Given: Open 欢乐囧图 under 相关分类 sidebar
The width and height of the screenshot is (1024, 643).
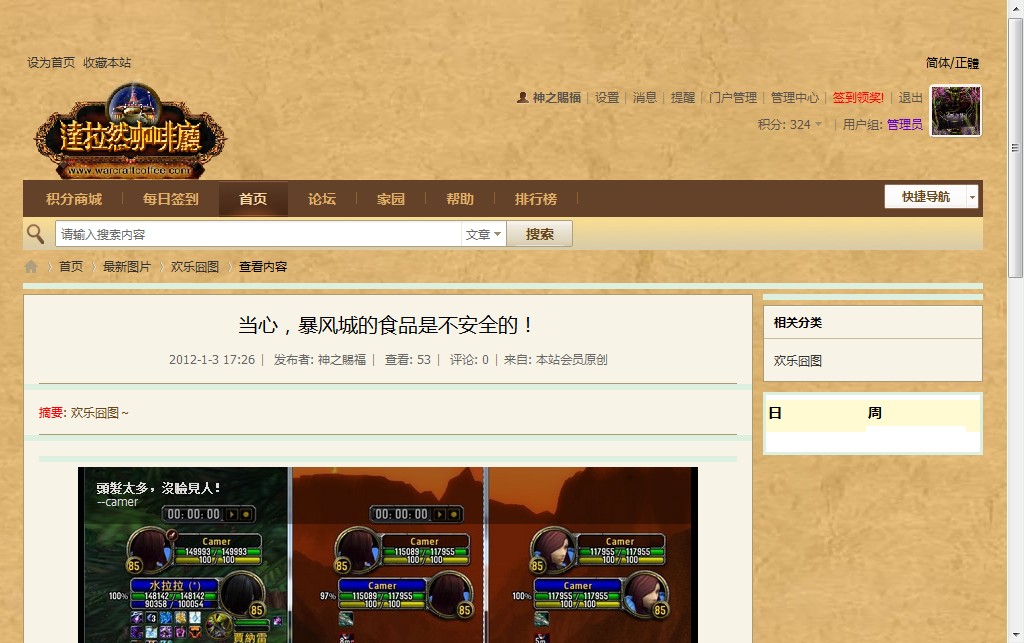Looking at the screenshot, I should point(797,360).
